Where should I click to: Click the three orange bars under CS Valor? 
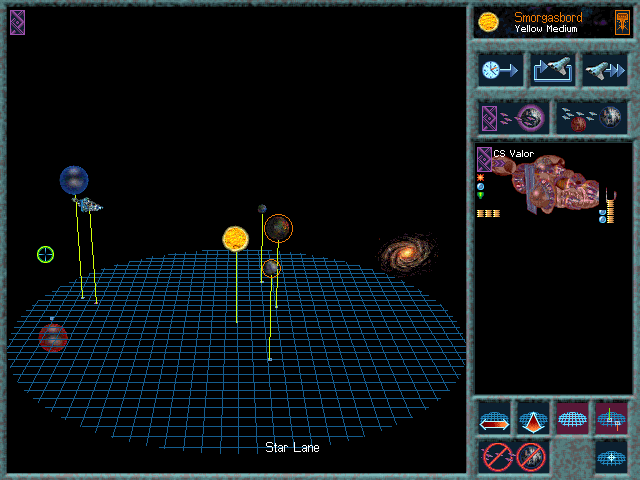pyautogui.click(x=488, y=213)
